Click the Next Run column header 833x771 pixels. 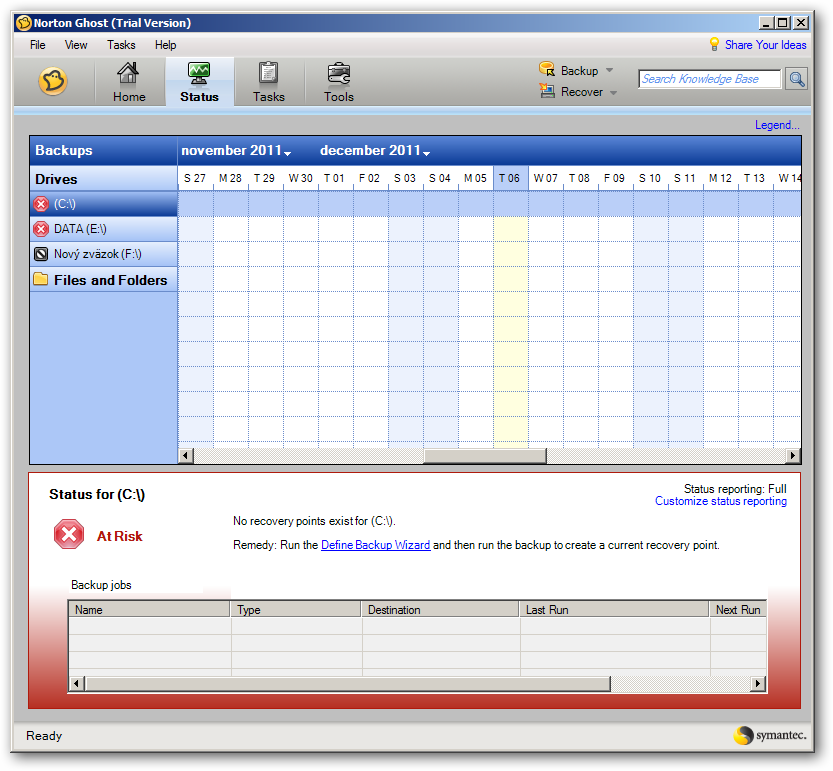pyautogui.click(x=738, y=609)
